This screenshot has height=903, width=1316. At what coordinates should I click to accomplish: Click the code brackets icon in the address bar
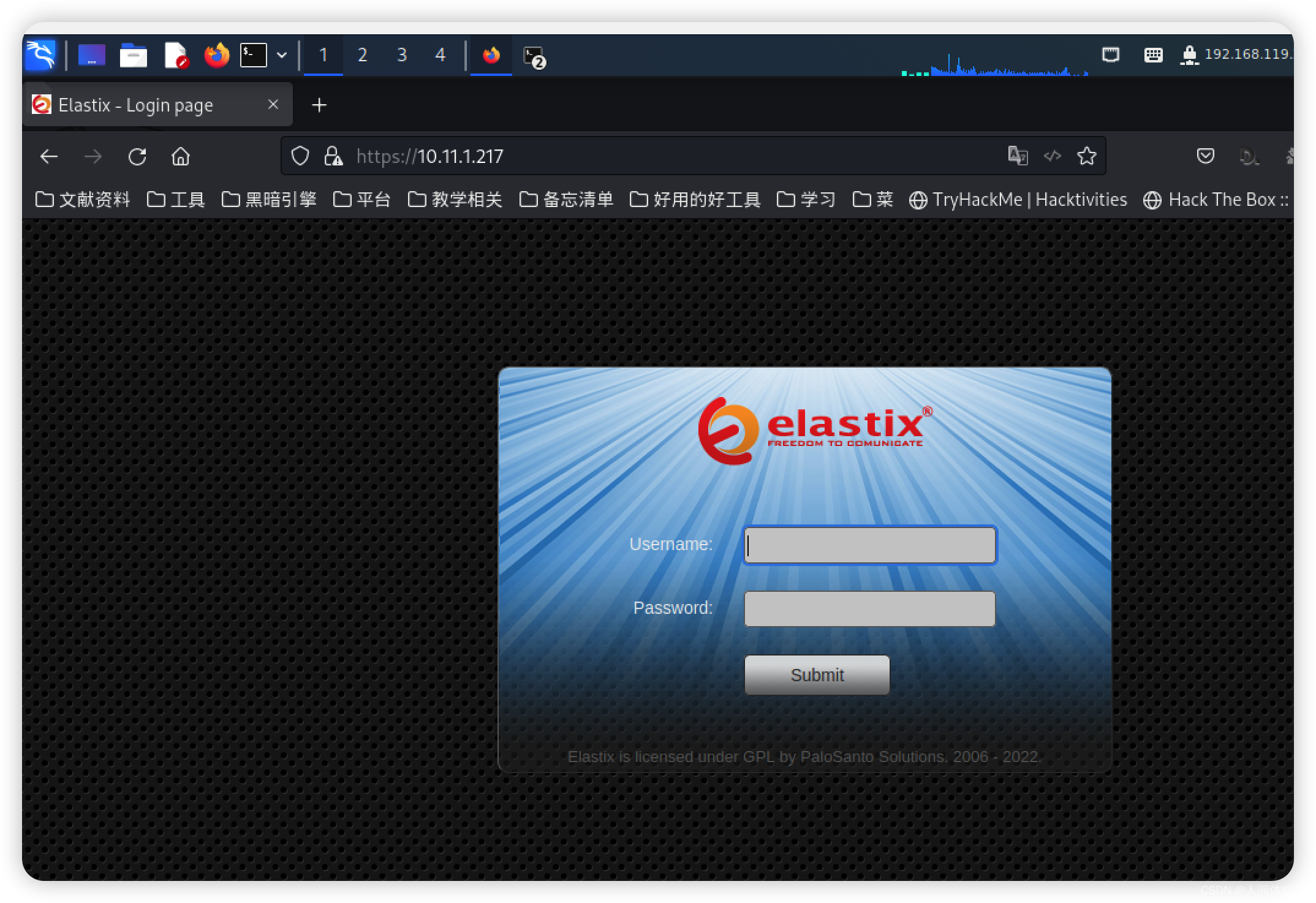(x=1053, y=156)
